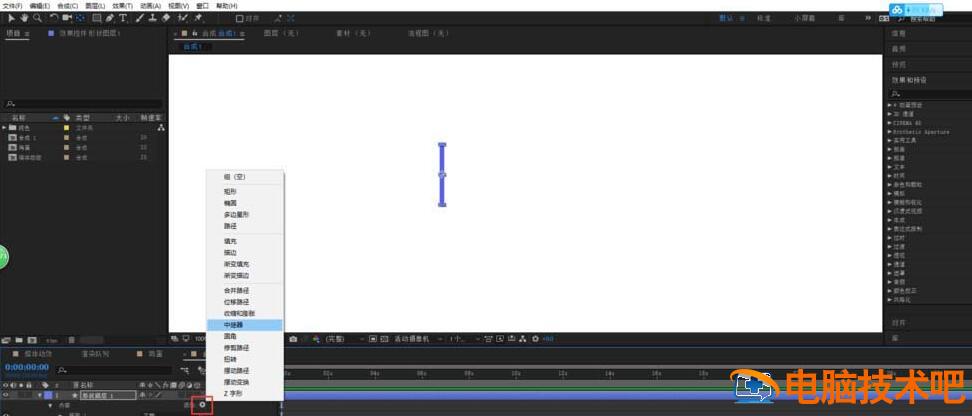
Task: Click the project flowchart view icon
Action: [x=161, y=128]
